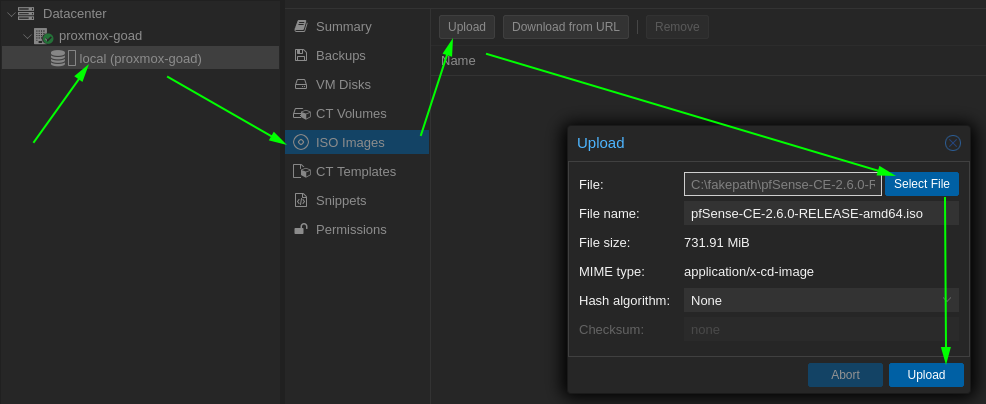Click the Permissions unlock icon

(301, 229)
